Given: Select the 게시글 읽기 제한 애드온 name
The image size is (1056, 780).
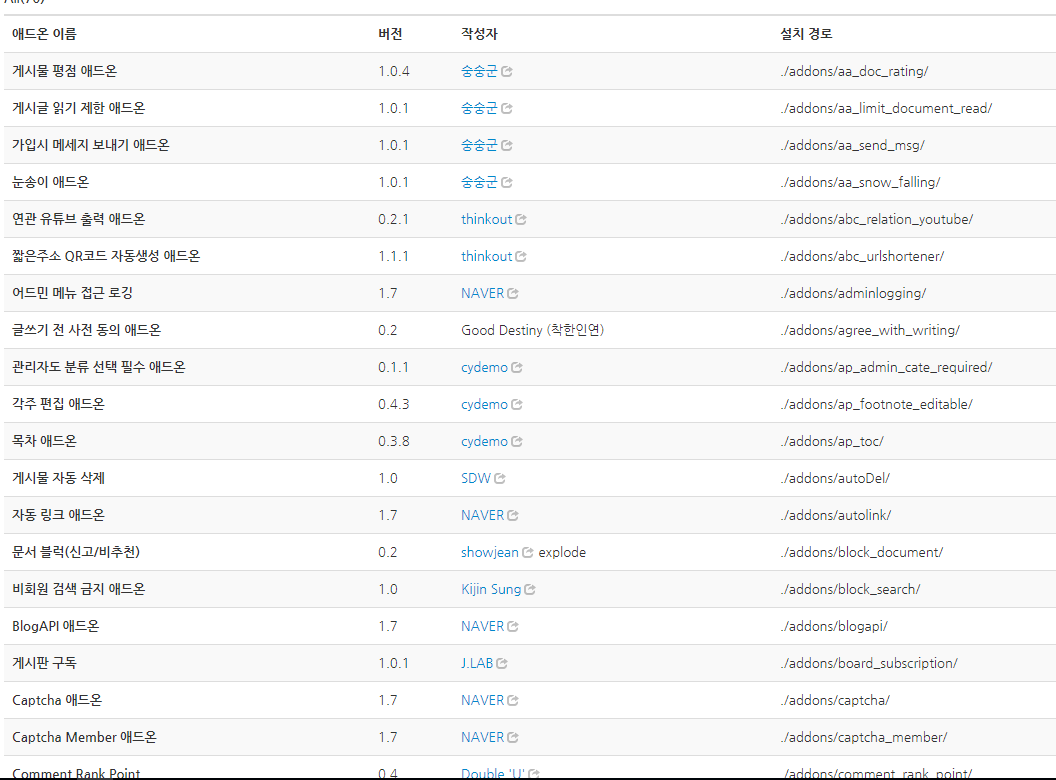Looking at the screenshot, I should tap(78, 108).
